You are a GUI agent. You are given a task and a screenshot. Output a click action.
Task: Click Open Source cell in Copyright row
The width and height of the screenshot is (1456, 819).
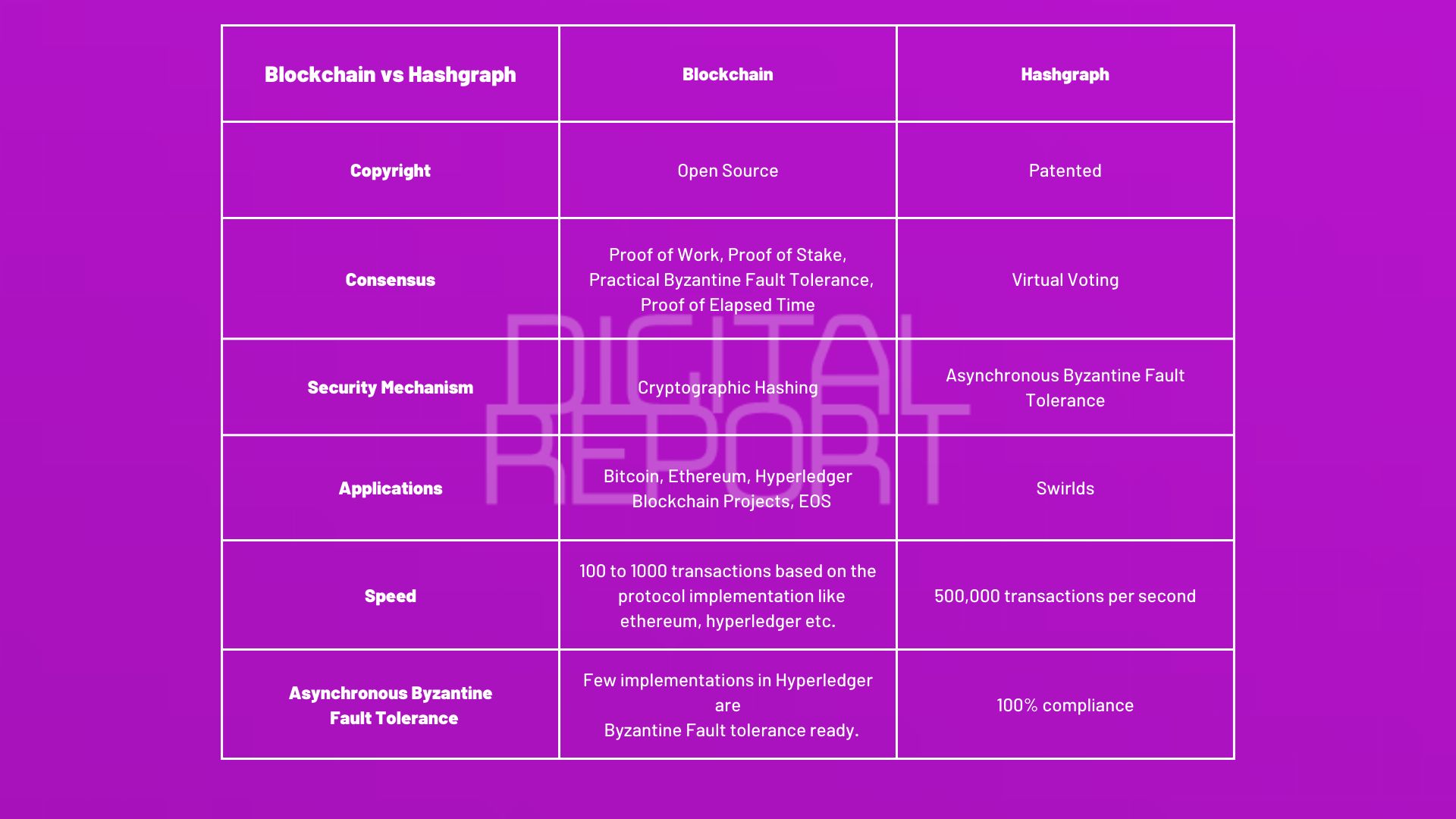728,170
